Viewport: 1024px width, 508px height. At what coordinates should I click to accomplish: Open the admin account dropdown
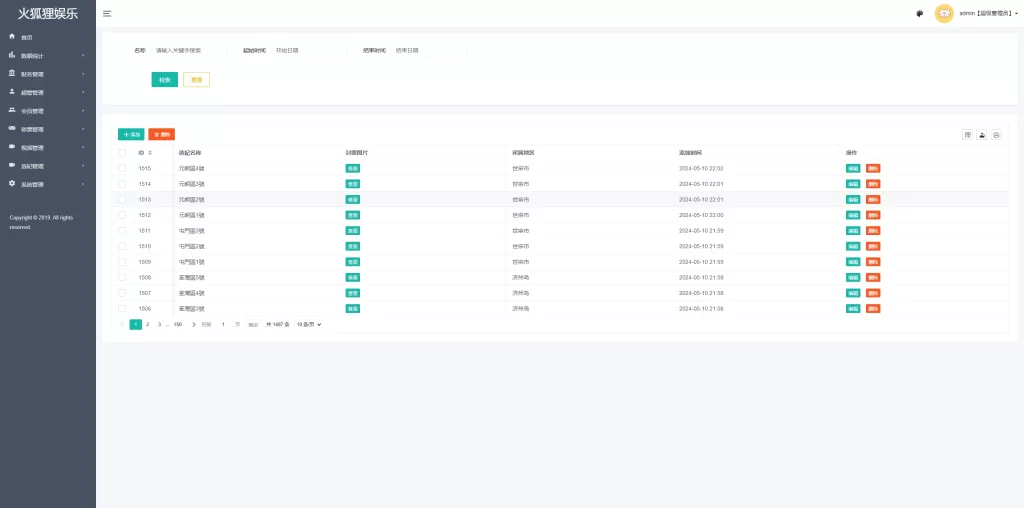click(x=989, y=13)
